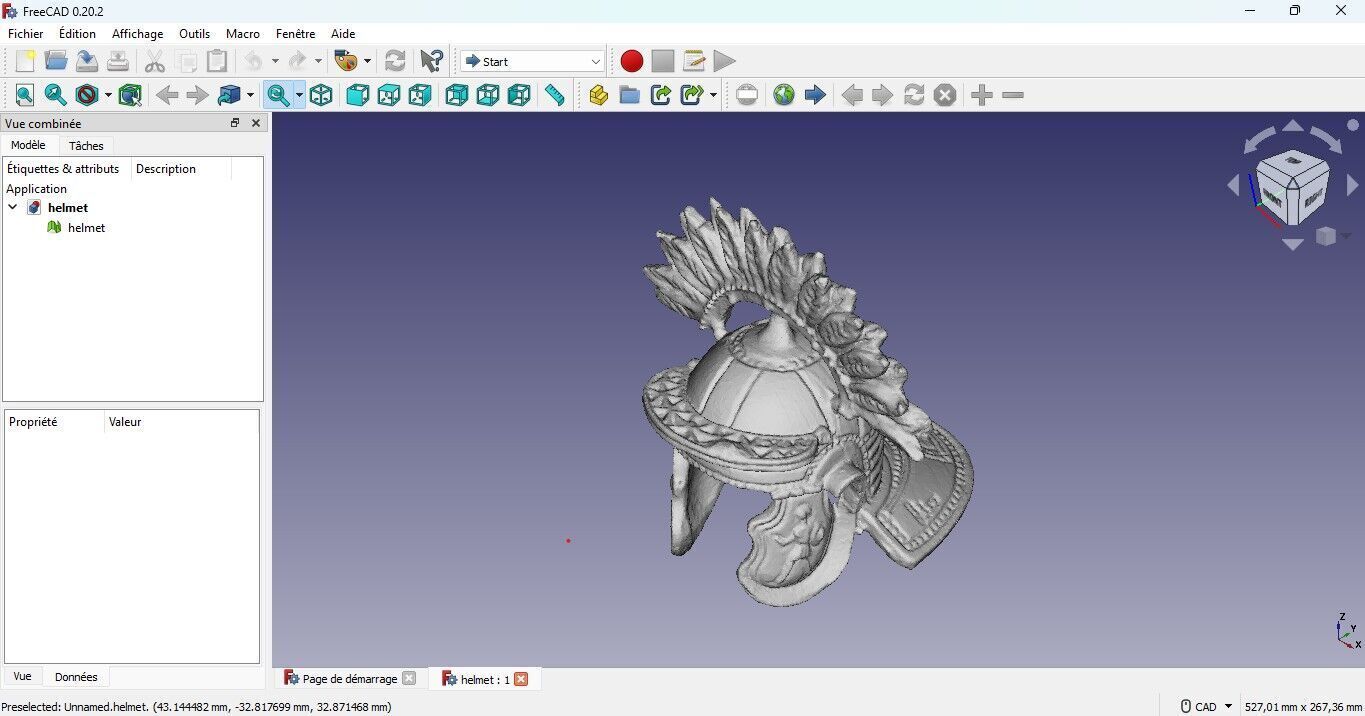Expand the linked object navigation dropdown
The image size is (1365, 716).
pyautogui.click(x=250, y=95)
